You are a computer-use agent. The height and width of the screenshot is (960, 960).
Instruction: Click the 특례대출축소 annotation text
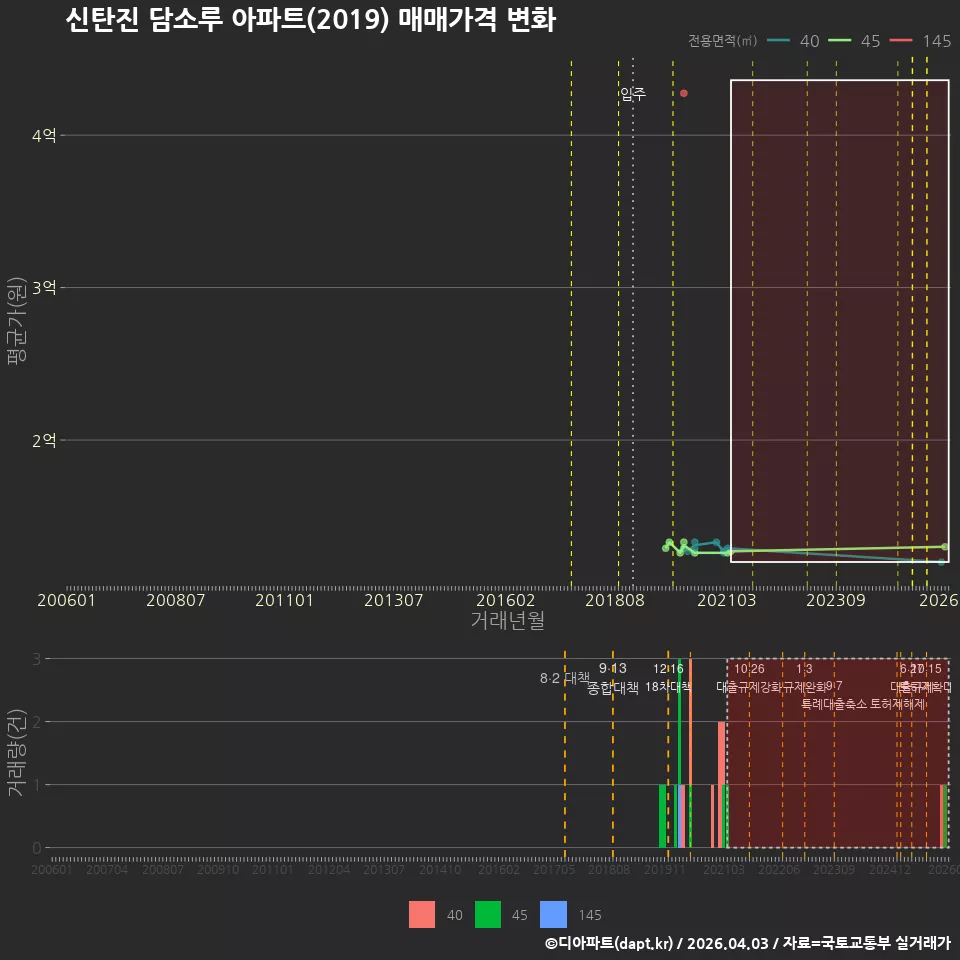tap(834, 704)
